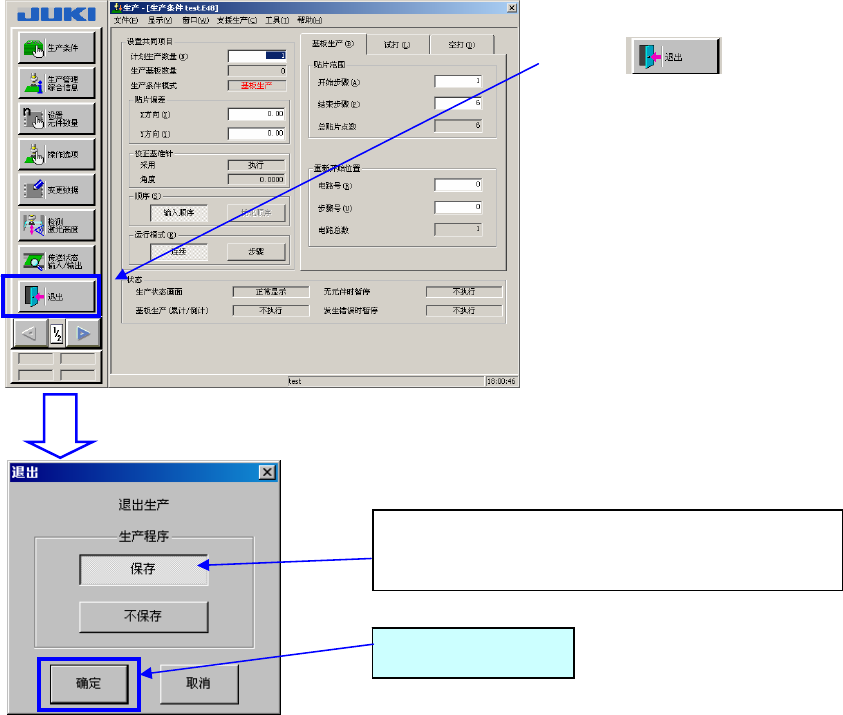Click the 生产基板数量 value 0
Viewport: 843px width, 715px height.
point(257,71)
